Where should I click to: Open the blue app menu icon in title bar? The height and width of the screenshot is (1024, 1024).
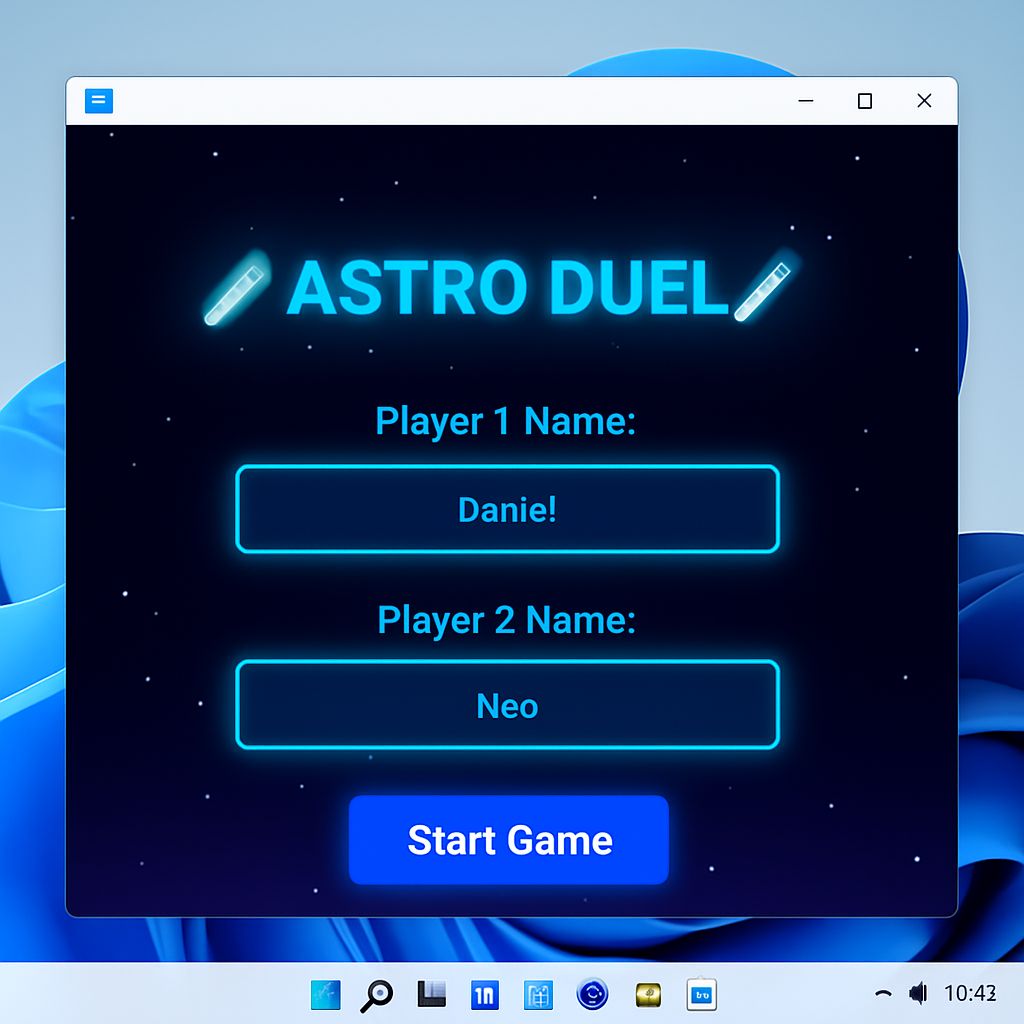coord(99,101)
